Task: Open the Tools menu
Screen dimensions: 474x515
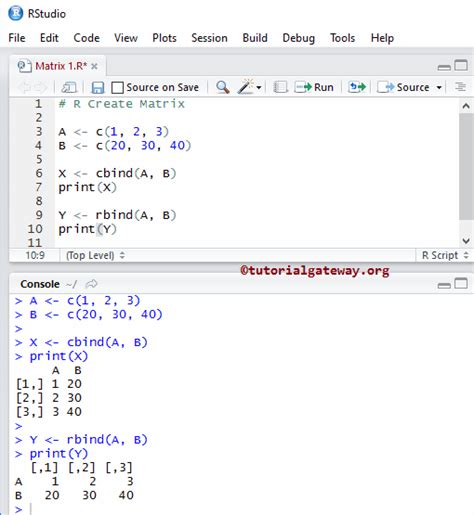Action: click(342, 38)
